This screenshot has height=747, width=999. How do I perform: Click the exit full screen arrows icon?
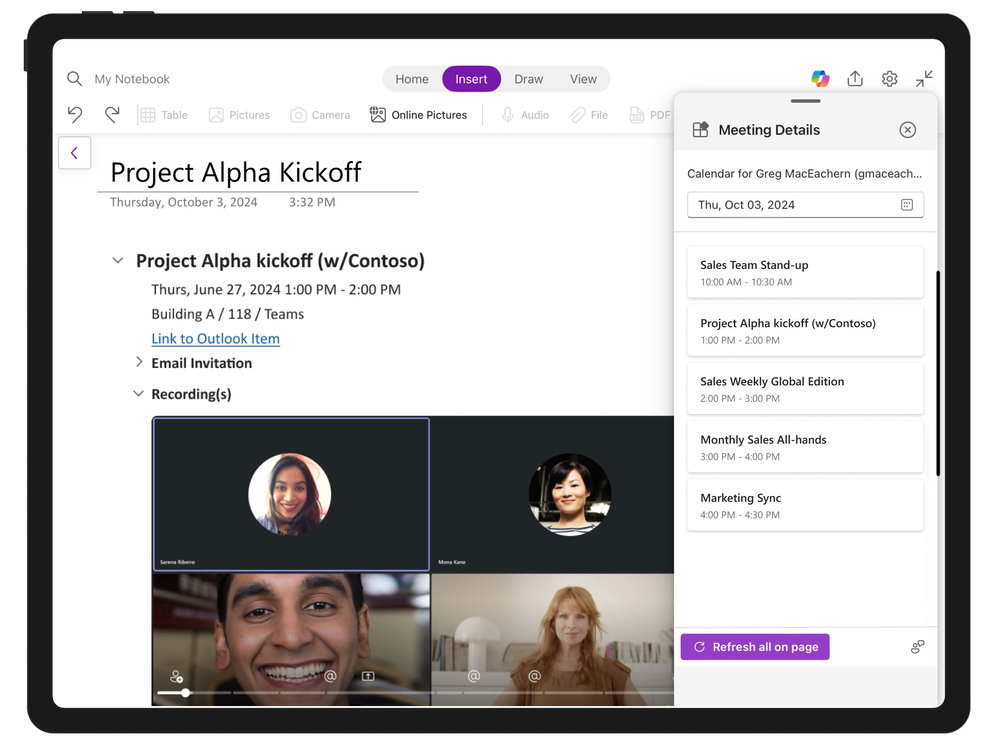(924, 78)
